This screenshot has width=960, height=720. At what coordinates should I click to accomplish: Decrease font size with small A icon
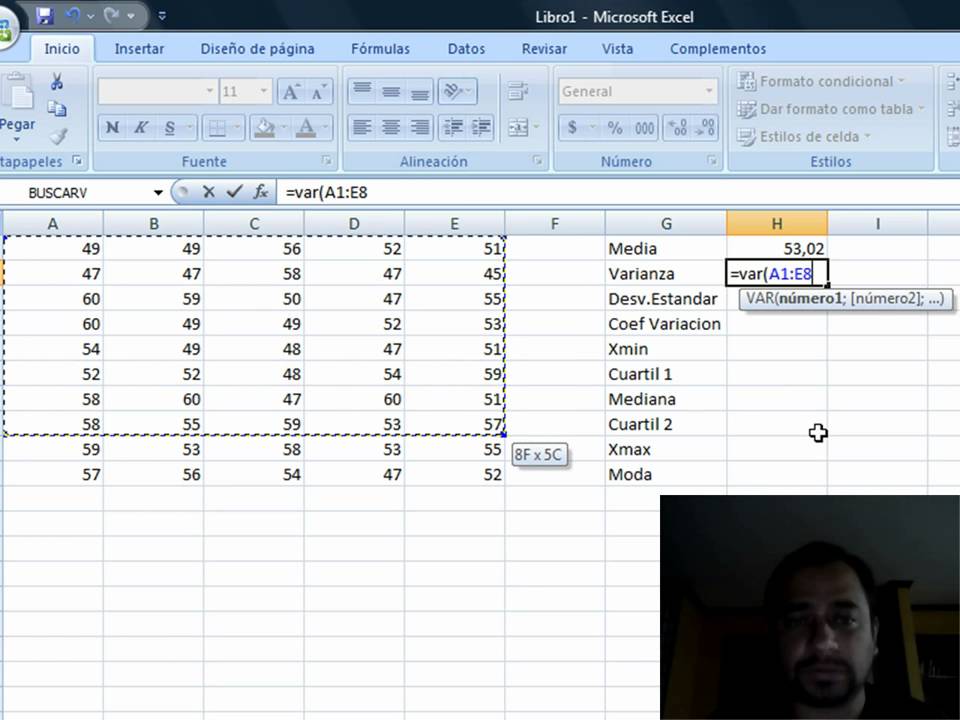(x=318, y=92)
